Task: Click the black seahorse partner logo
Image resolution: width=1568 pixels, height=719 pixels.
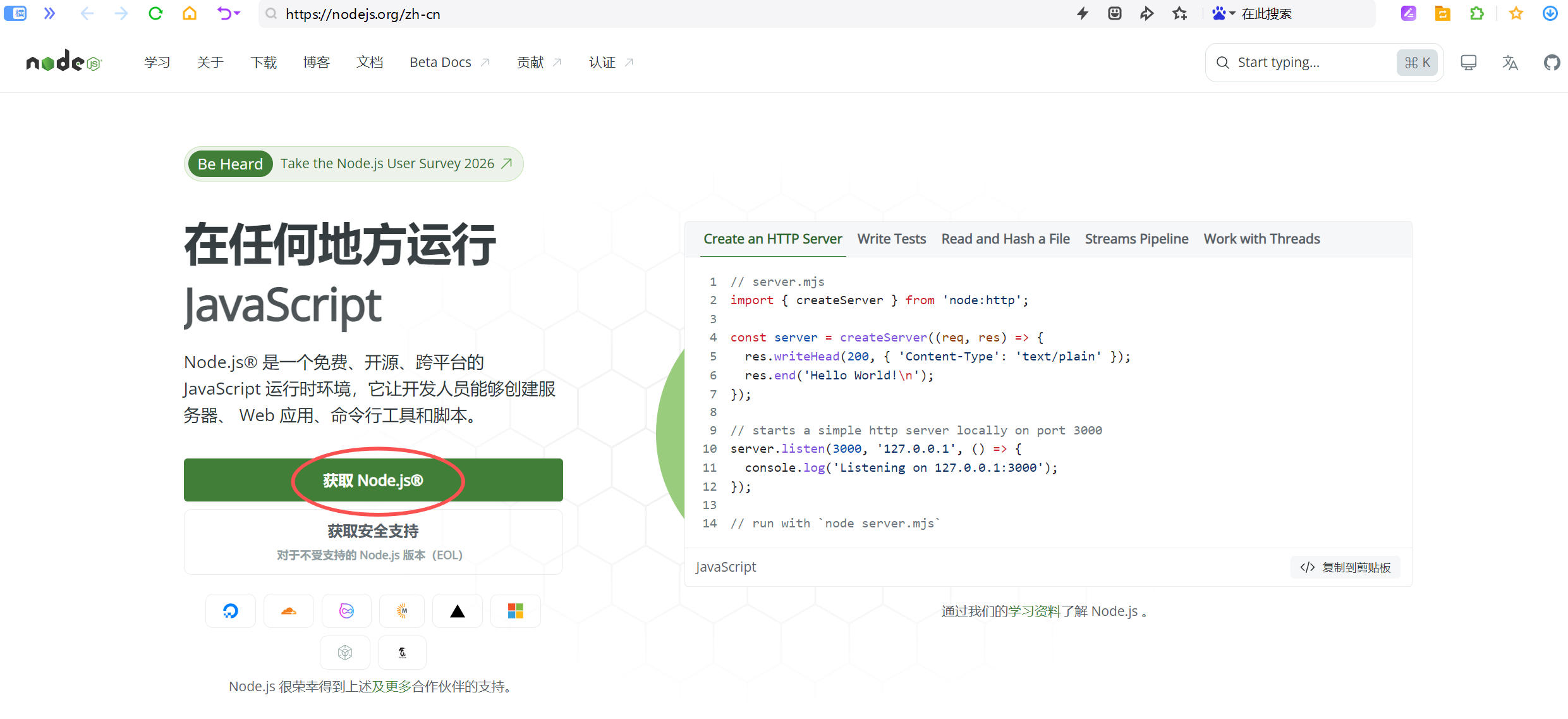Action: pyautogui.click(x=402, y=653)
